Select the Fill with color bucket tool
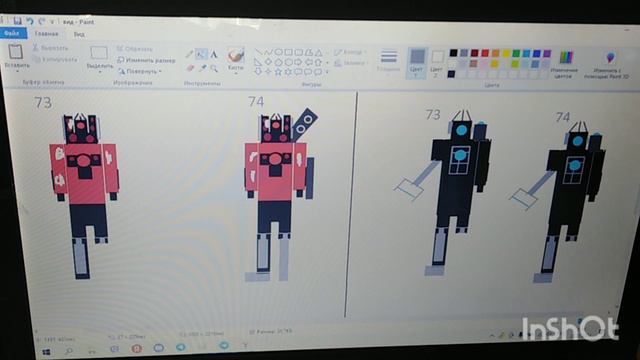 201,54
